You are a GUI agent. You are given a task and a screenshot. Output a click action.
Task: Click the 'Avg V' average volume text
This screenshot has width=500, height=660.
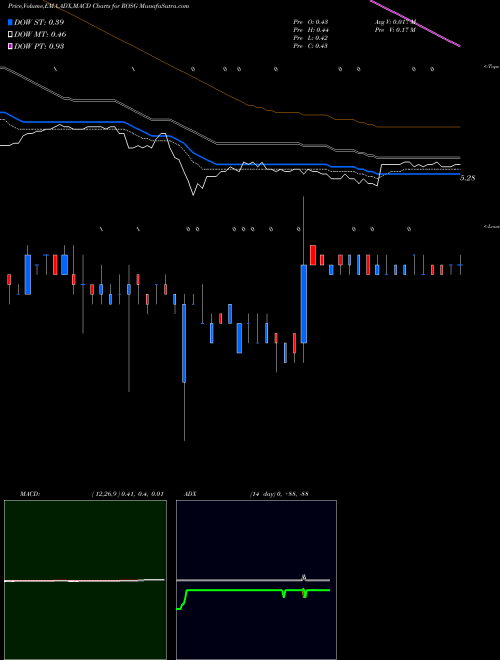[395, 22]
